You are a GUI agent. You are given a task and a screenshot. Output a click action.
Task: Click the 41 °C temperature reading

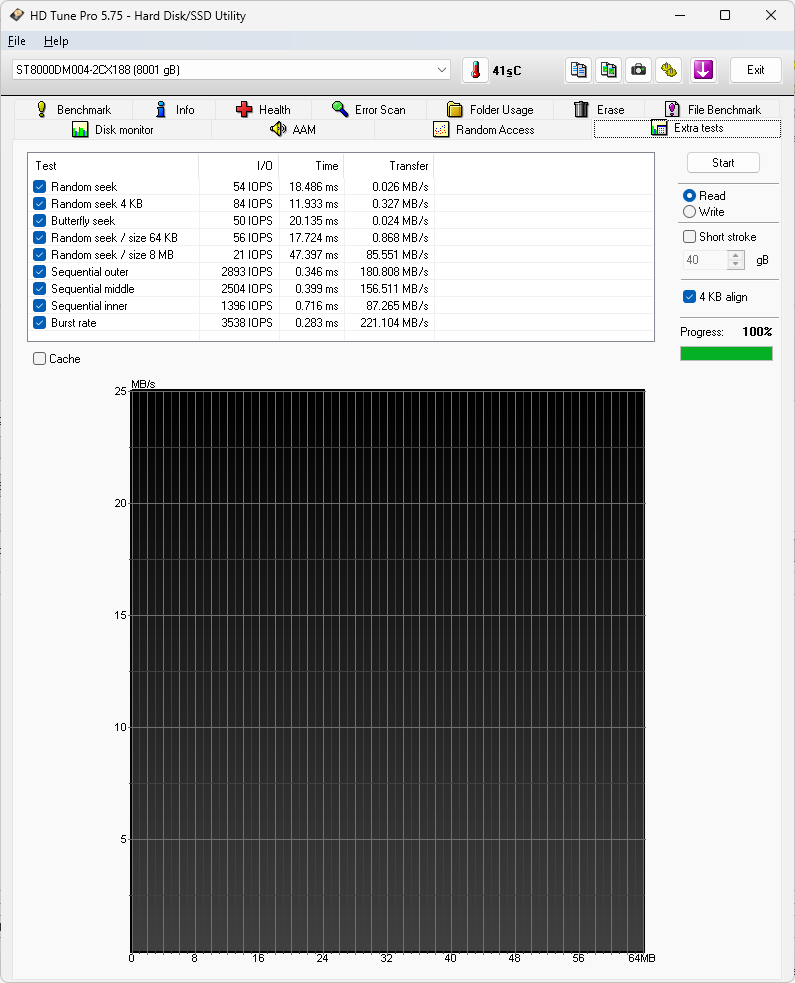coord(507,71)
